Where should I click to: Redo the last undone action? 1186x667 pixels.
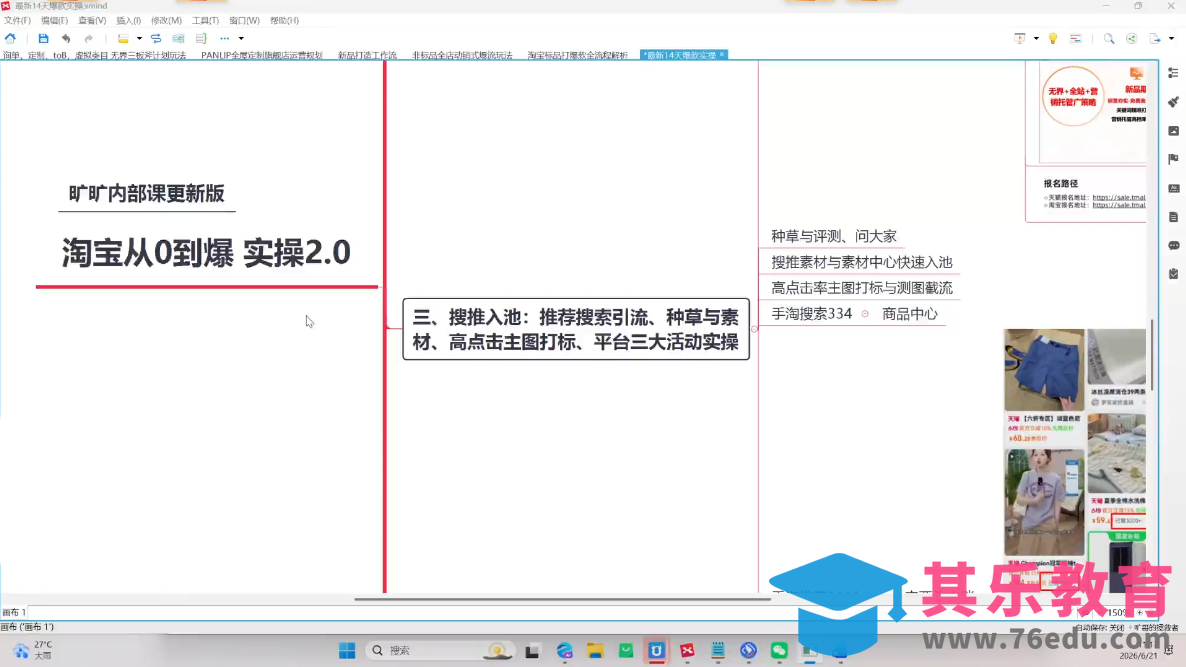[x=88, y=38]
